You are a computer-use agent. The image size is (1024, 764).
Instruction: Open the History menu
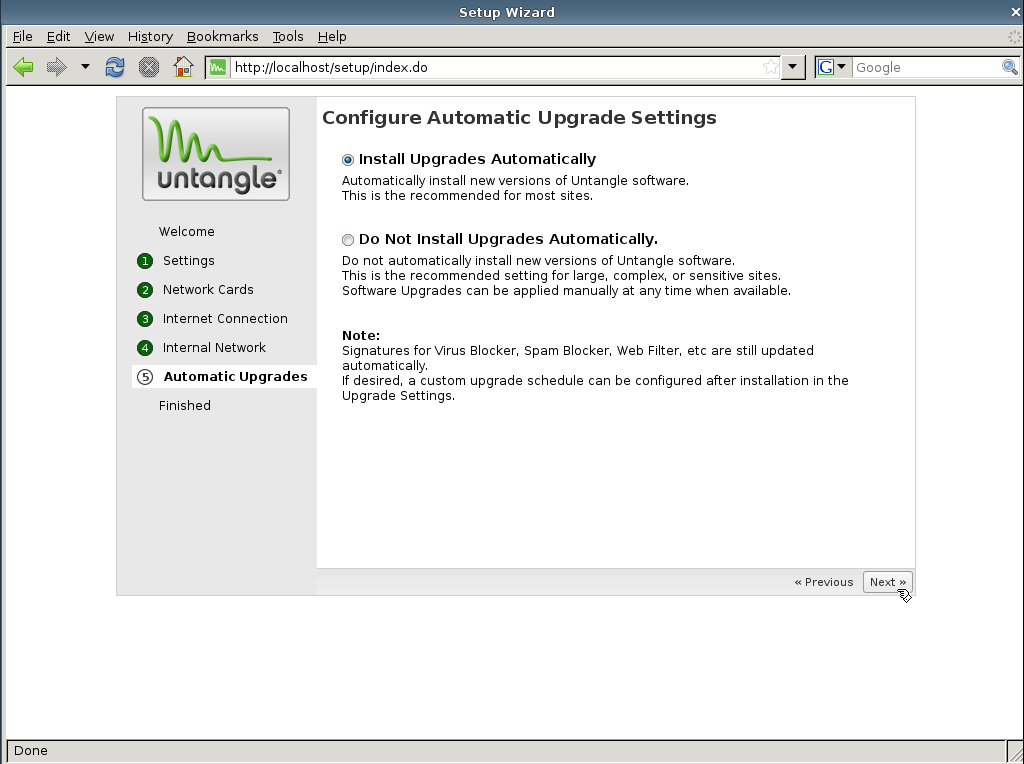(x=150, y=37)
